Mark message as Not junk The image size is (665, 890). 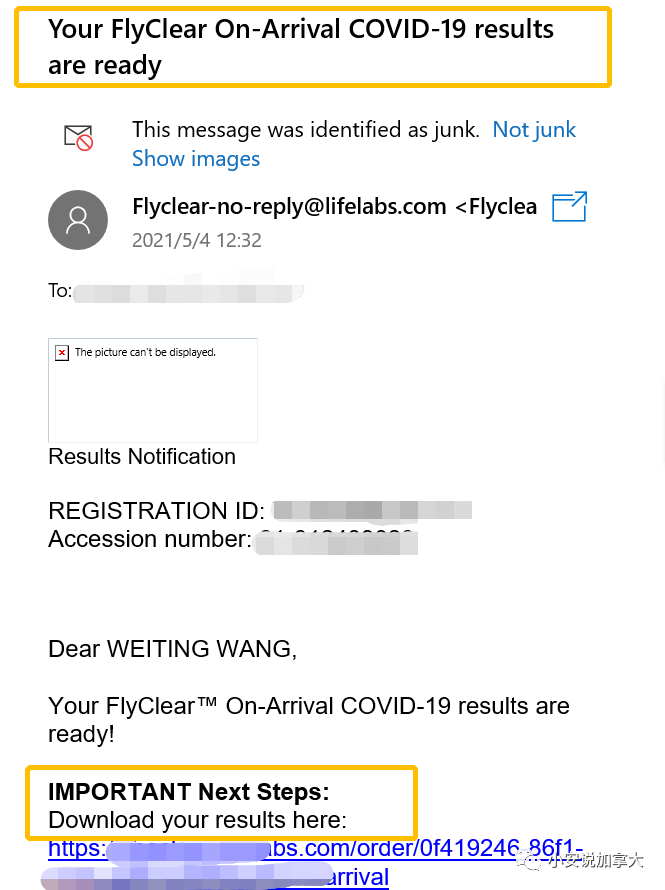pos(534,130)
